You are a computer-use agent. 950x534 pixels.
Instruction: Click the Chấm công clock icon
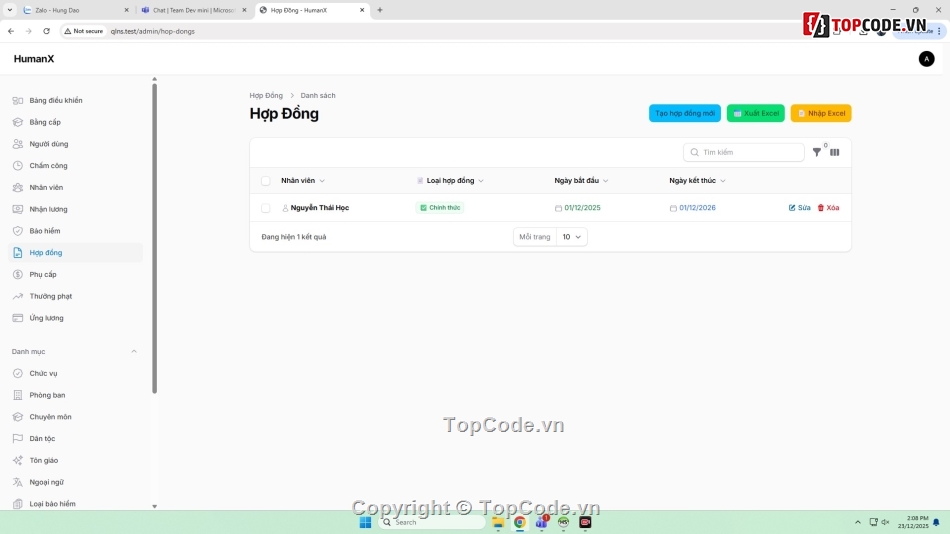18,165
